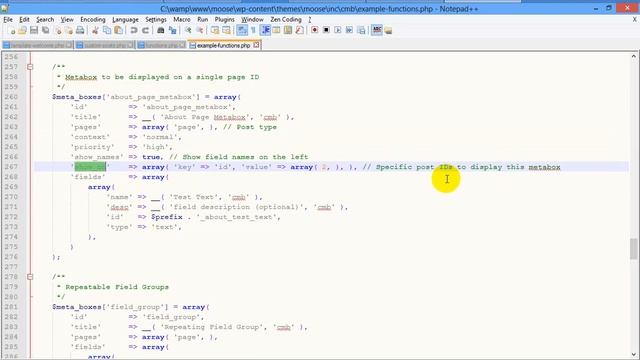The image size is (640, 360).
Task: Click the Close All toolbar icon
Action: 69,31
